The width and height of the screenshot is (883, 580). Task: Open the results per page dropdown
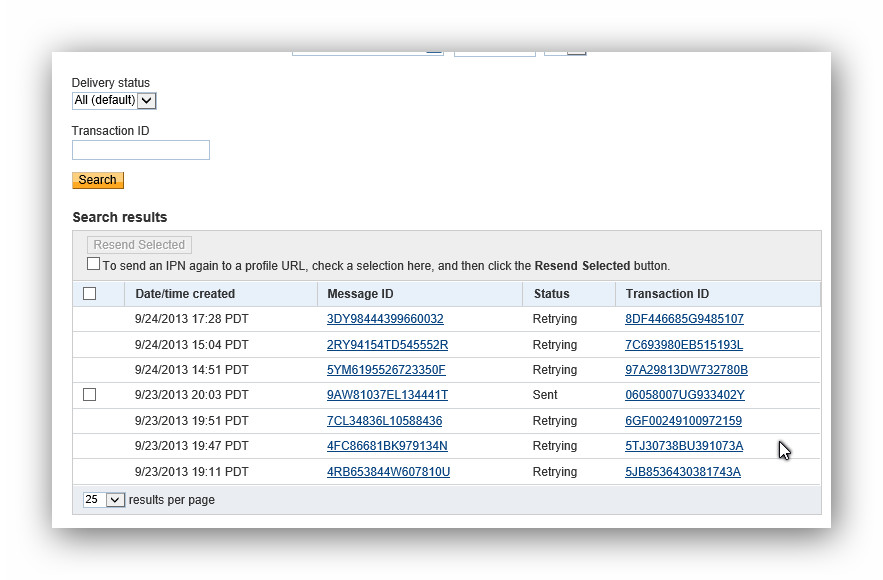tap(103, 500)
